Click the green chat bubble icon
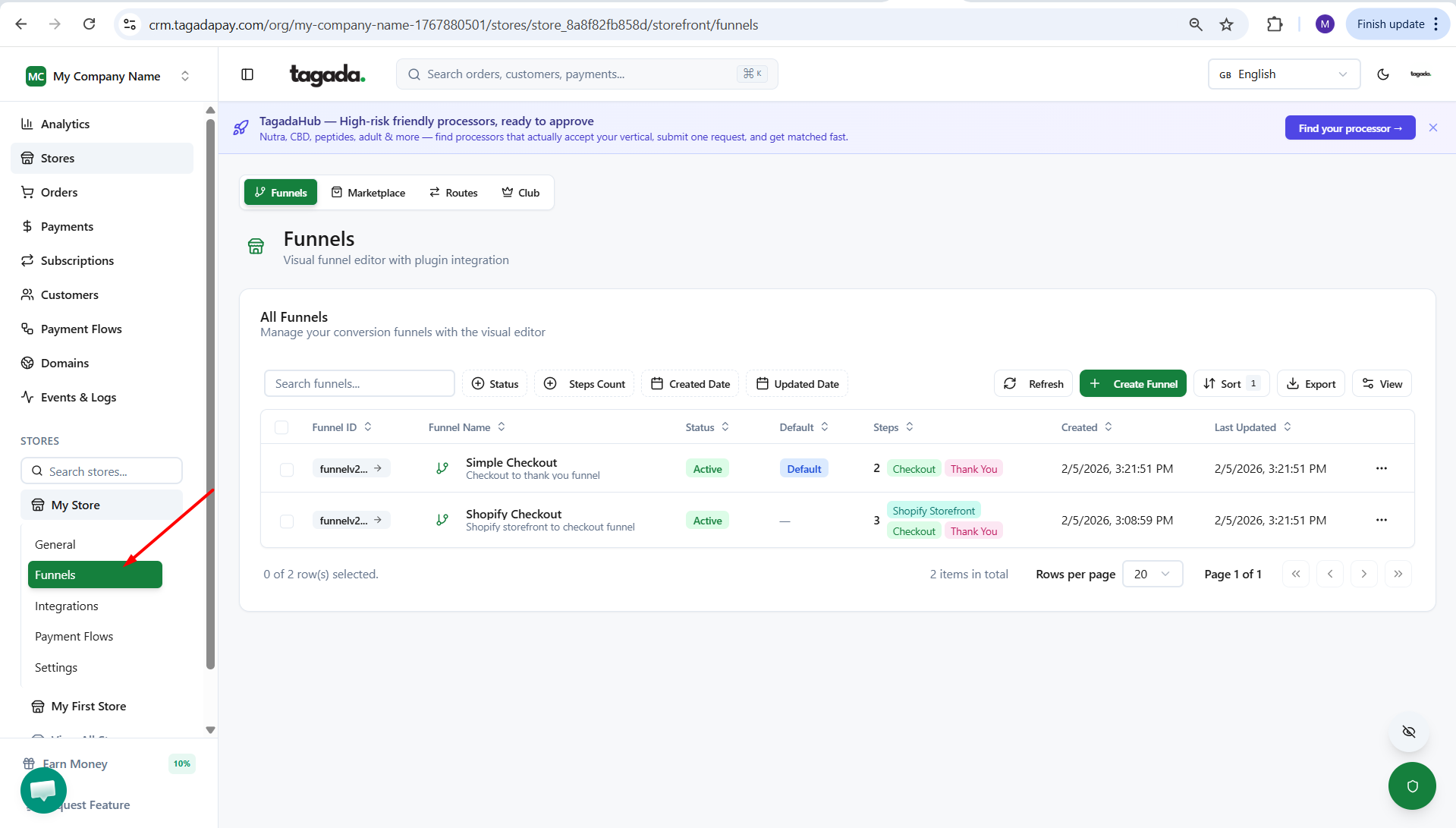 coord(43,789)
